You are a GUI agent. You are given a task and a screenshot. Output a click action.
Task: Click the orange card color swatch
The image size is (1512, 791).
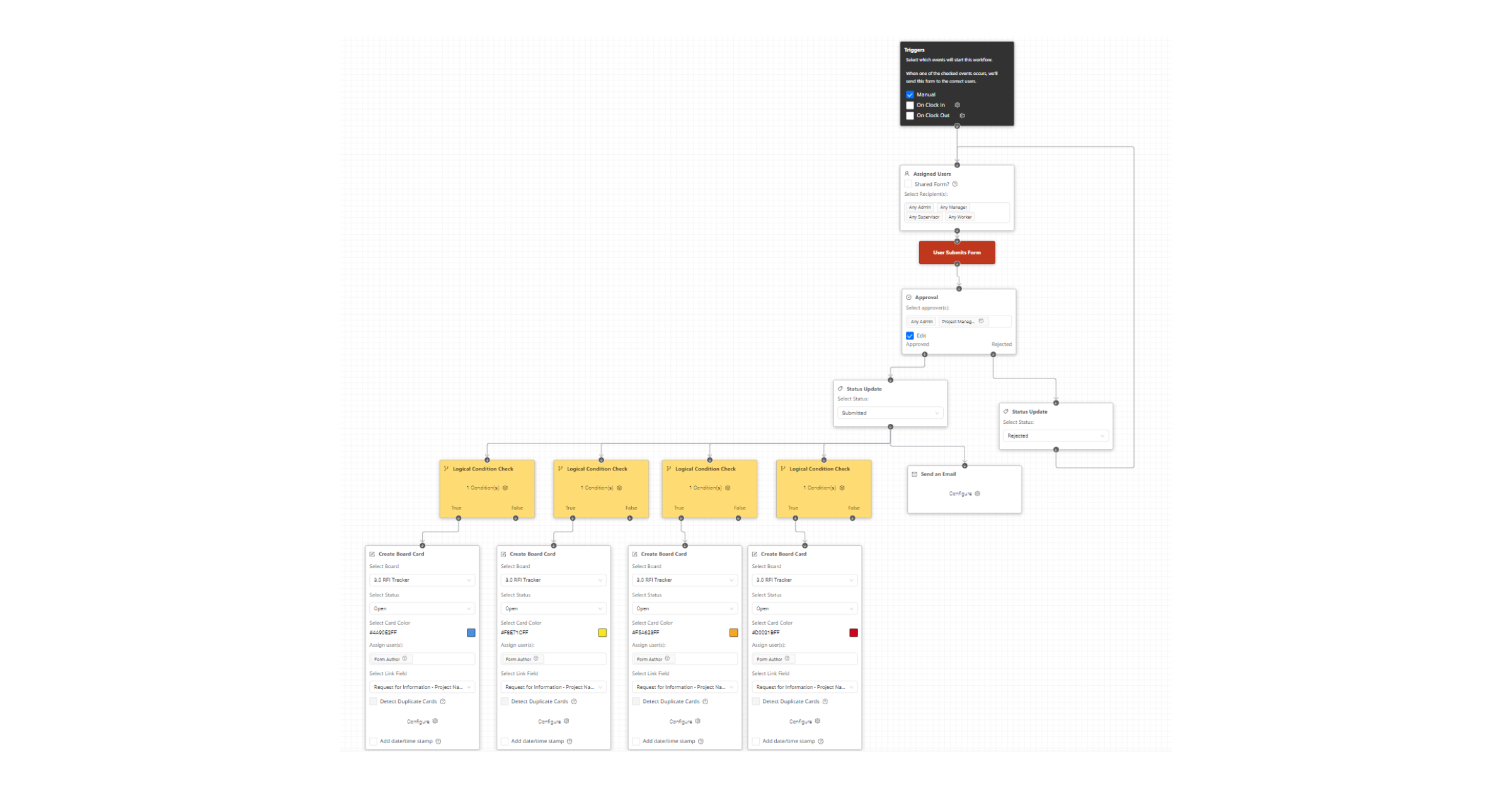point(733,633)
